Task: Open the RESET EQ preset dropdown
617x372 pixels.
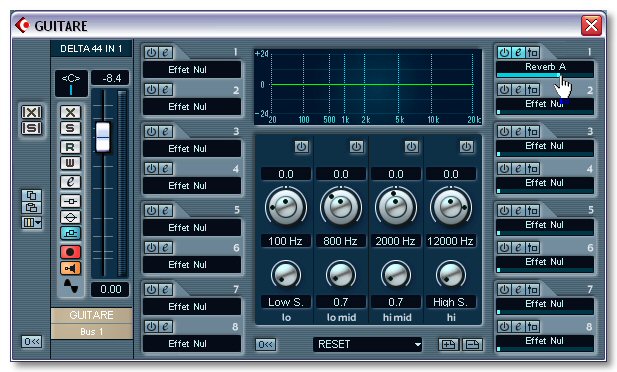Action: (x=368, y=344)
